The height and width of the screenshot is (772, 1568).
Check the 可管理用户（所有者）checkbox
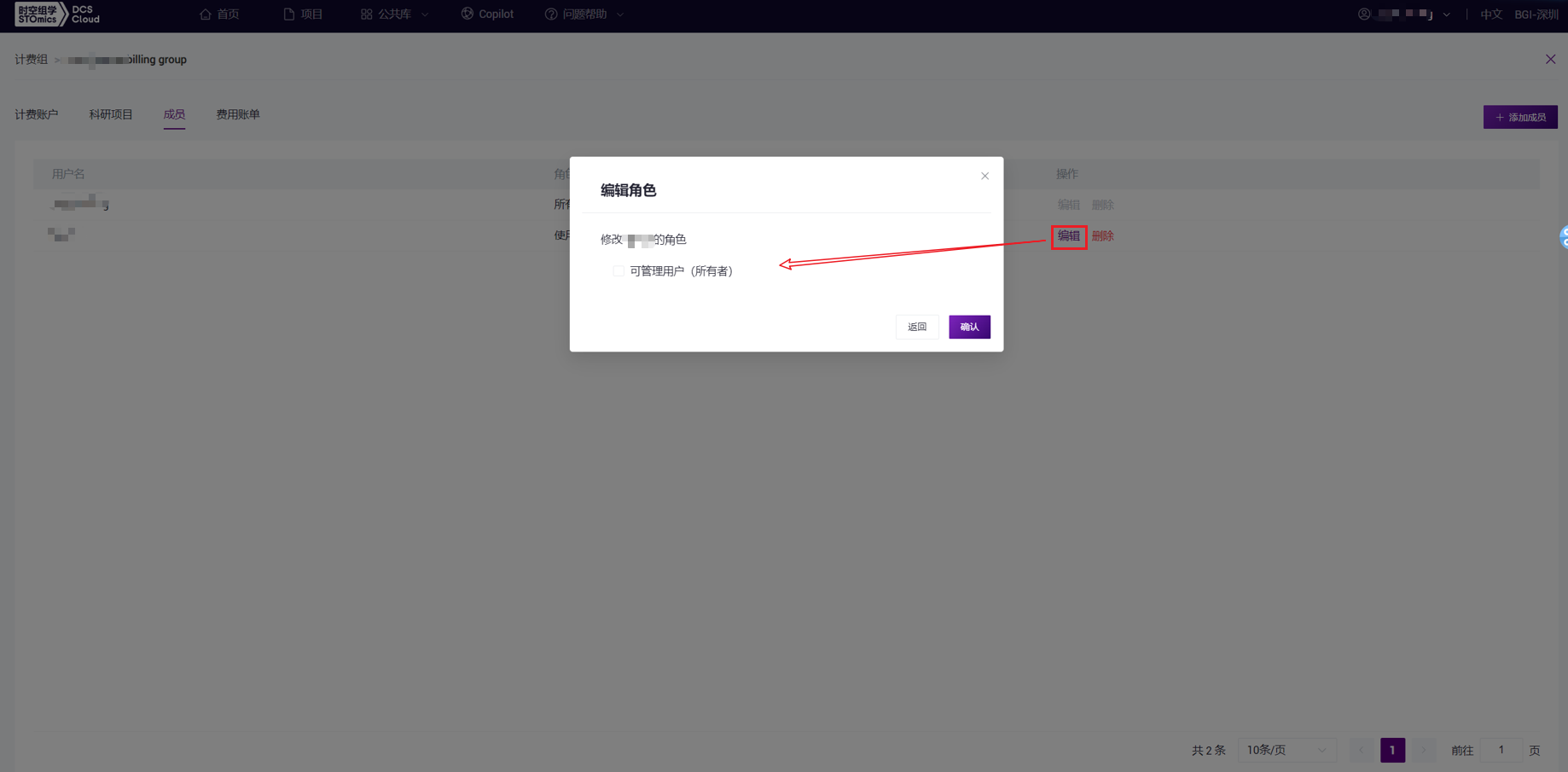pyautogui.click(x=618, y=271)
